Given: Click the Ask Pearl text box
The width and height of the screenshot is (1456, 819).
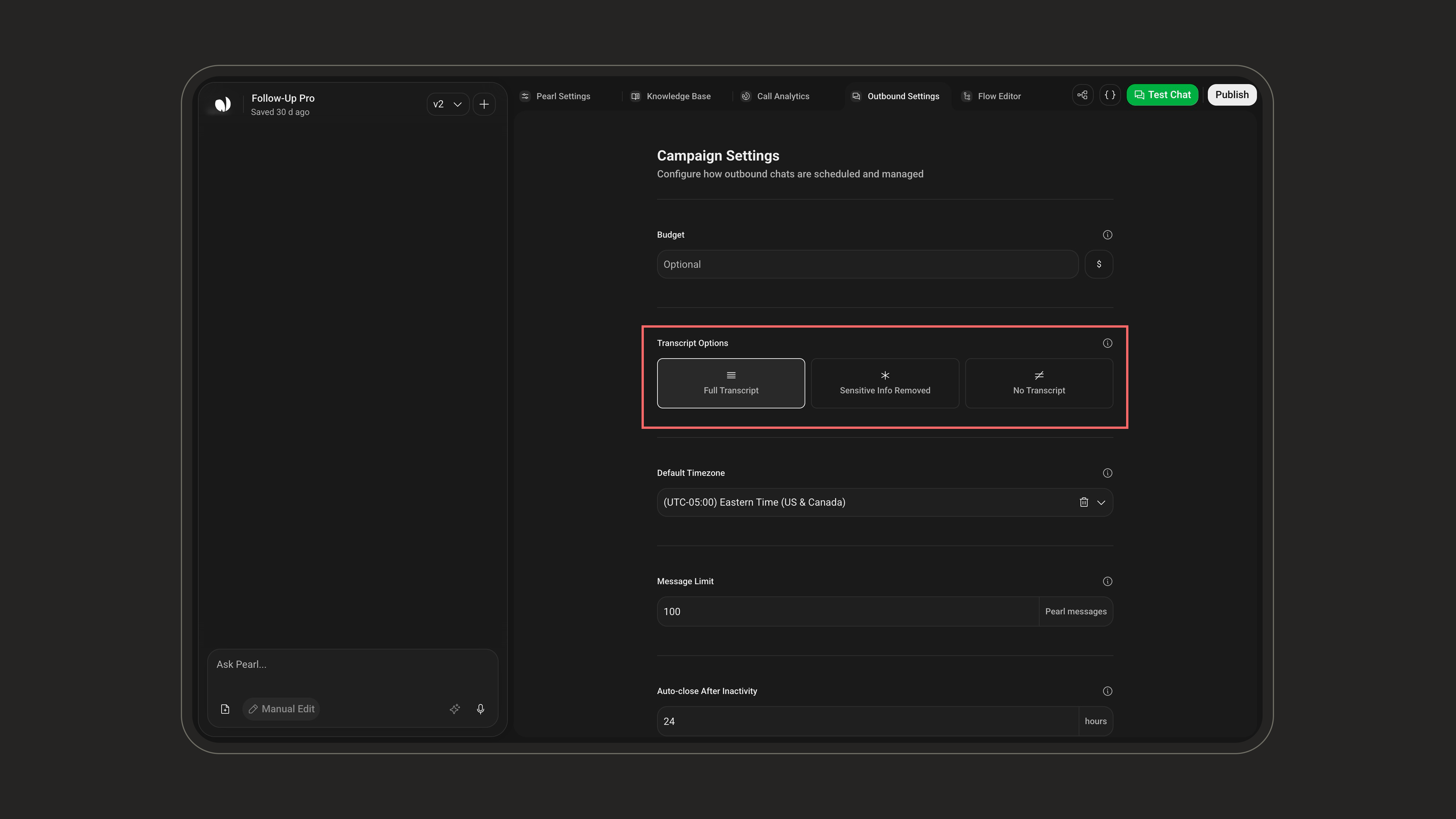Looking at the screenshot, I should [353, 665].
